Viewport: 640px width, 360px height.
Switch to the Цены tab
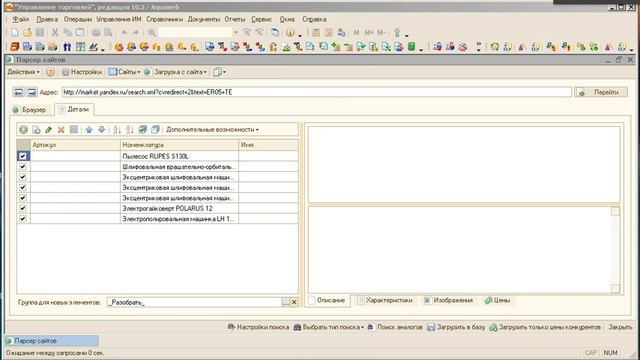497,300
